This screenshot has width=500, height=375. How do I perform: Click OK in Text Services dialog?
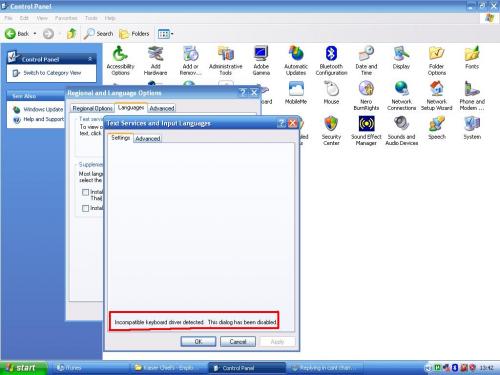[198, 342]
